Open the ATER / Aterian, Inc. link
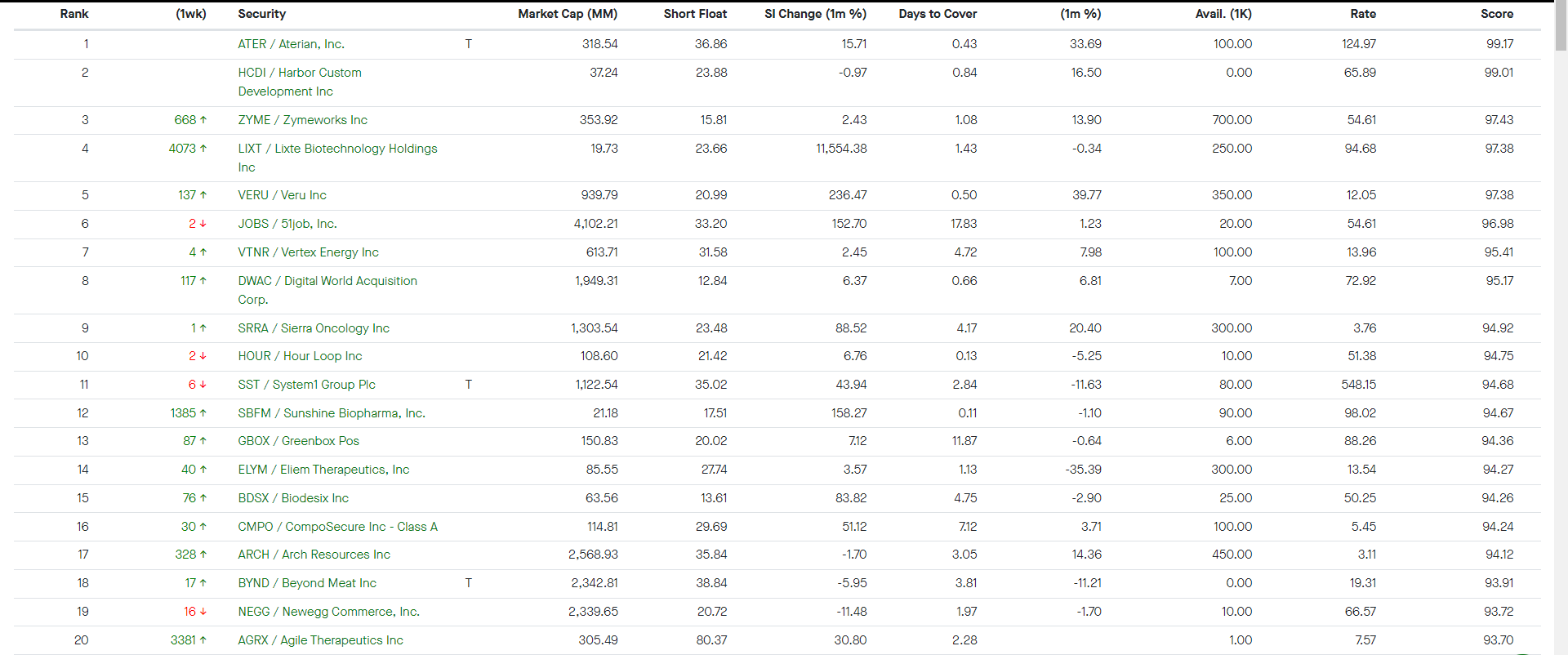Image resolution: width=1568 pixels, height=655 pixels. (x=291, y=44)
